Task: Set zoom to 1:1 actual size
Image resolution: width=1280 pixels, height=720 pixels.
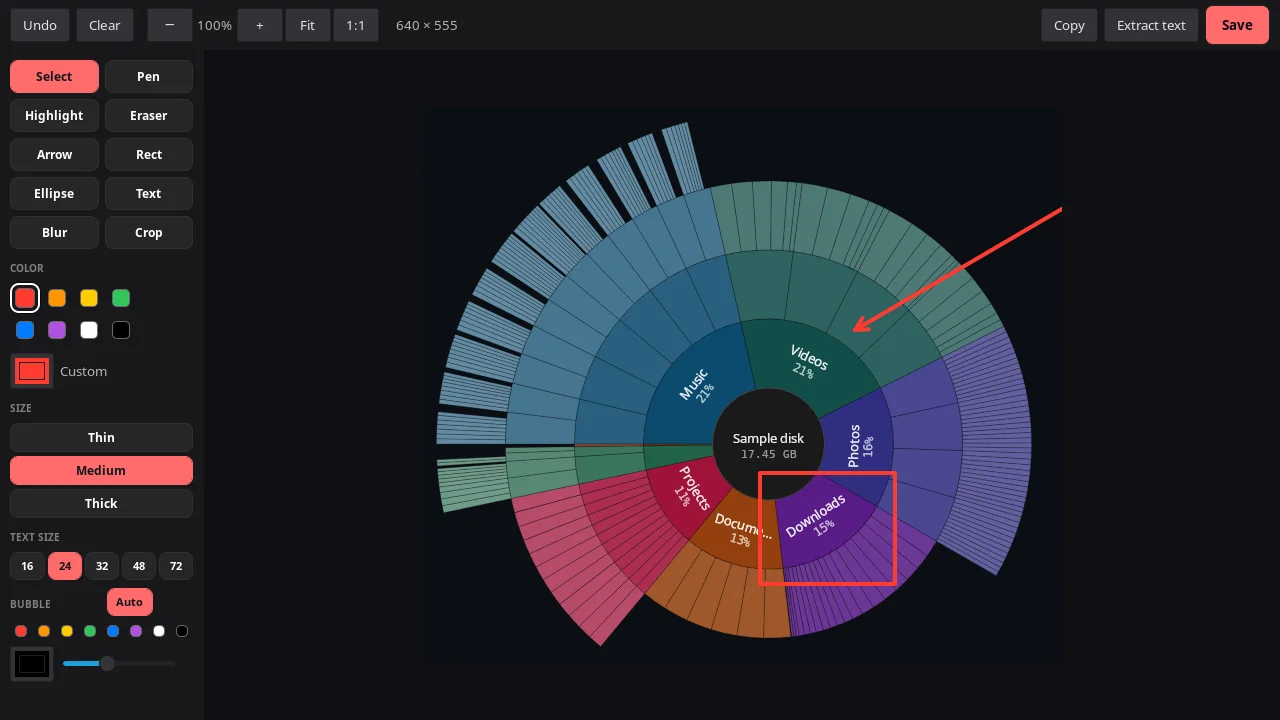Action: coord(356,25)
